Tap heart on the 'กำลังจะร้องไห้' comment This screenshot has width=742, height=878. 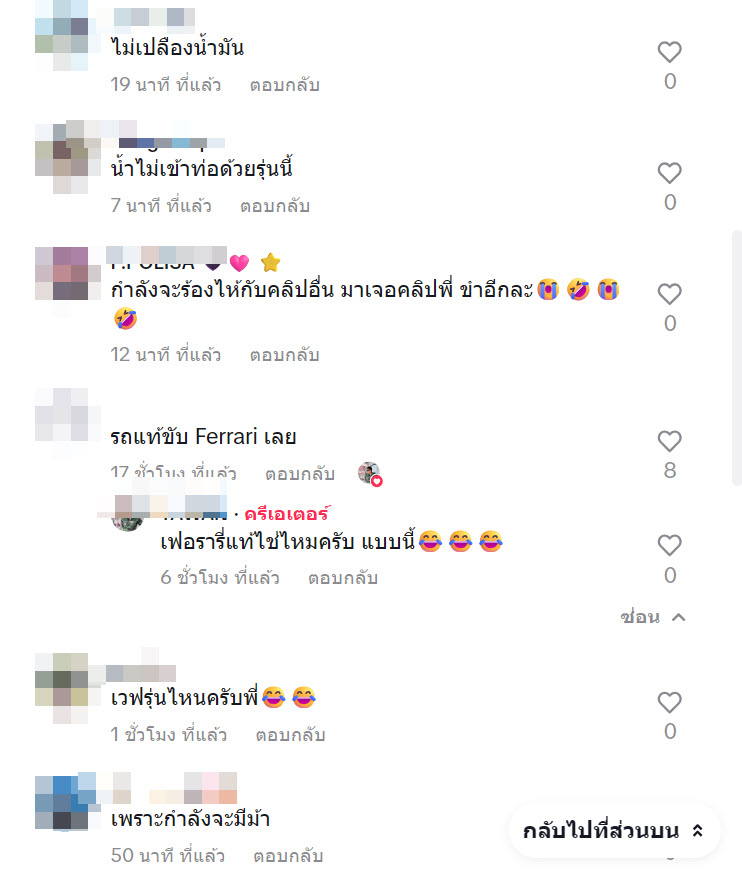click(x=669, y=294)
